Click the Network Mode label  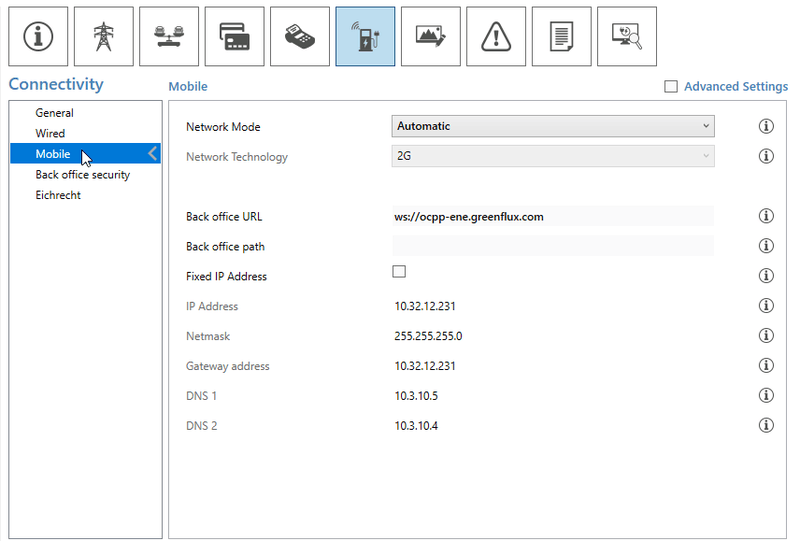pyautogui.click(x=223, y=127)
